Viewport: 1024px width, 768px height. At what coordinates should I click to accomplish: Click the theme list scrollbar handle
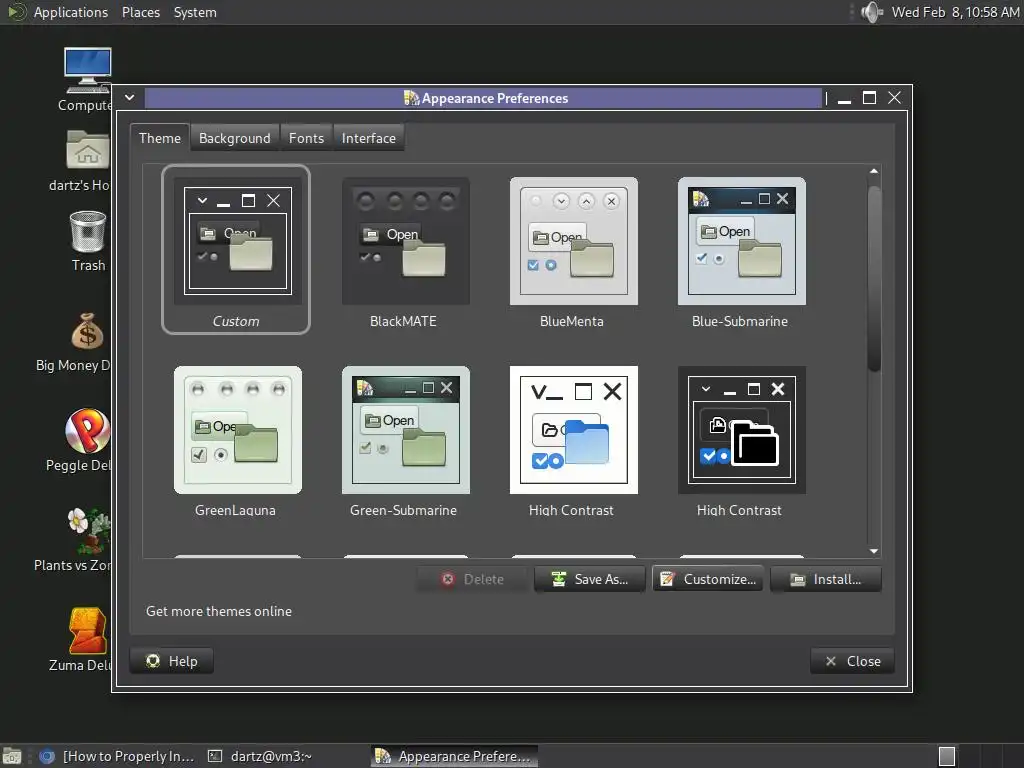(x=874, y=278)
